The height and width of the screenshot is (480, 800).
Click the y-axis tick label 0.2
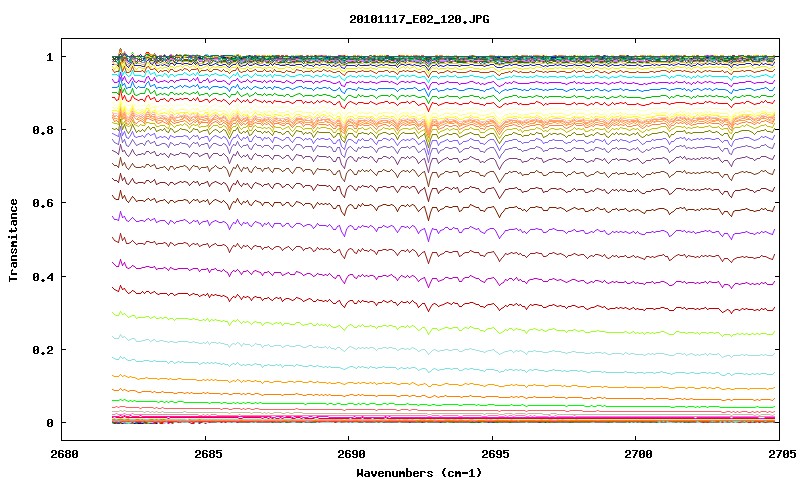pos(43,349)
